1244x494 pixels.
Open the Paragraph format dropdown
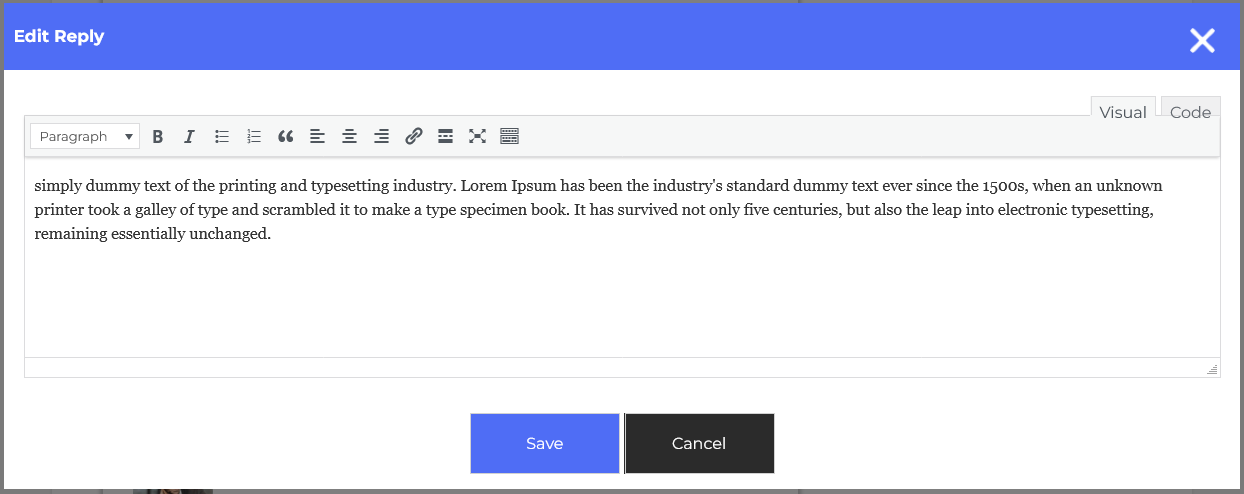pyautogui.click(x=85, y=137)
